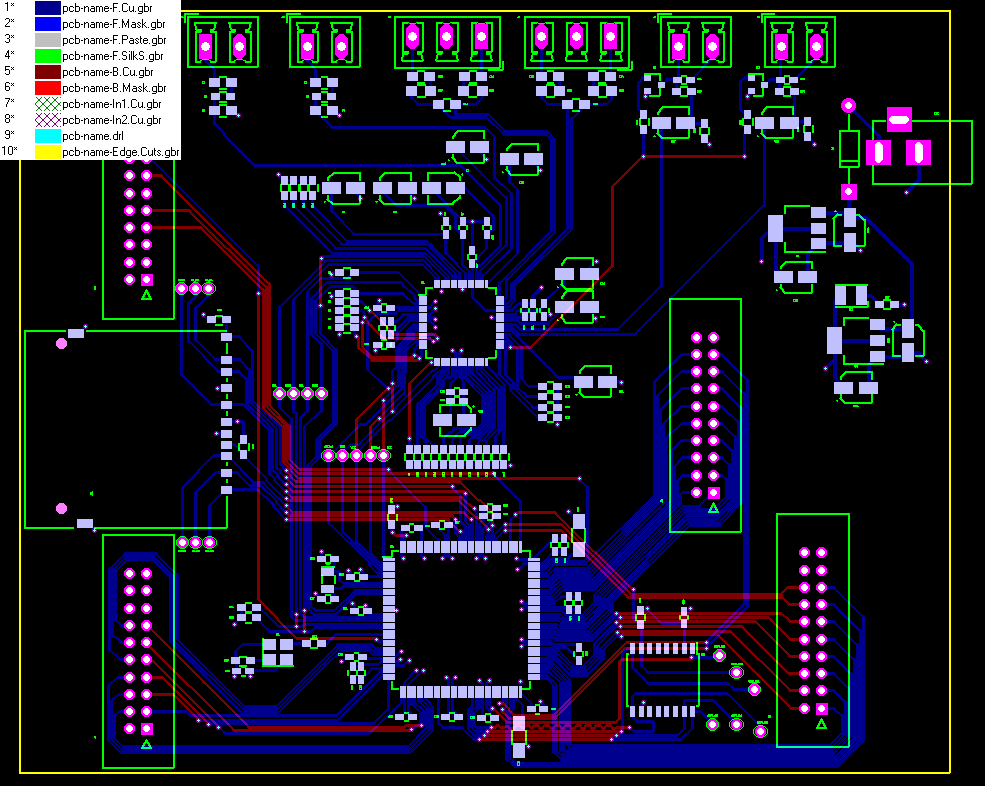Viewport: 985px width, 786px height.
Task: Click the dark blue F.Cu layer swatch
Action: (48, 8)
